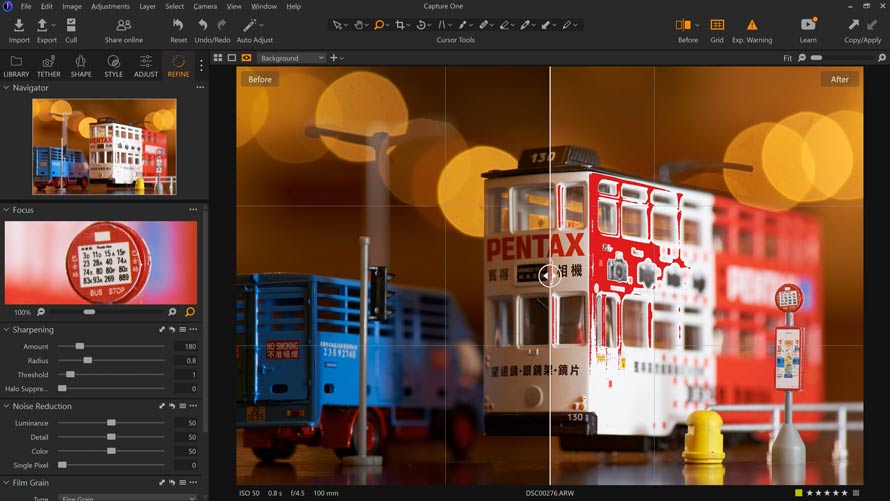This screenshot has width=890, height=501.
Task: Click the Undo arrow icon
Action: [x=203, y=25]
